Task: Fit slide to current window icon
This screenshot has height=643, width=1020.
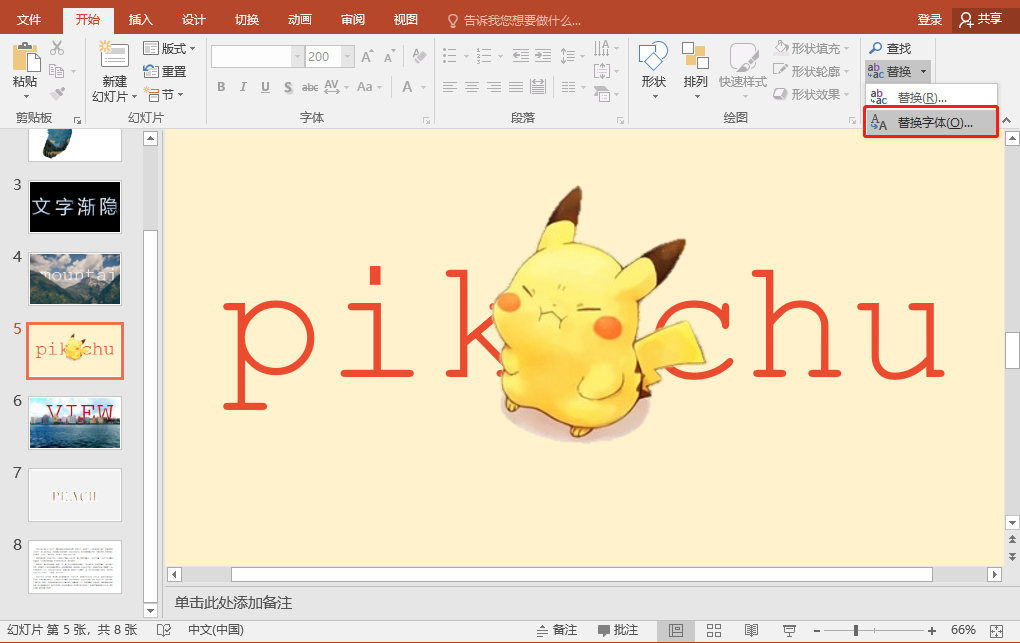Action: click(x=996, y=630)
